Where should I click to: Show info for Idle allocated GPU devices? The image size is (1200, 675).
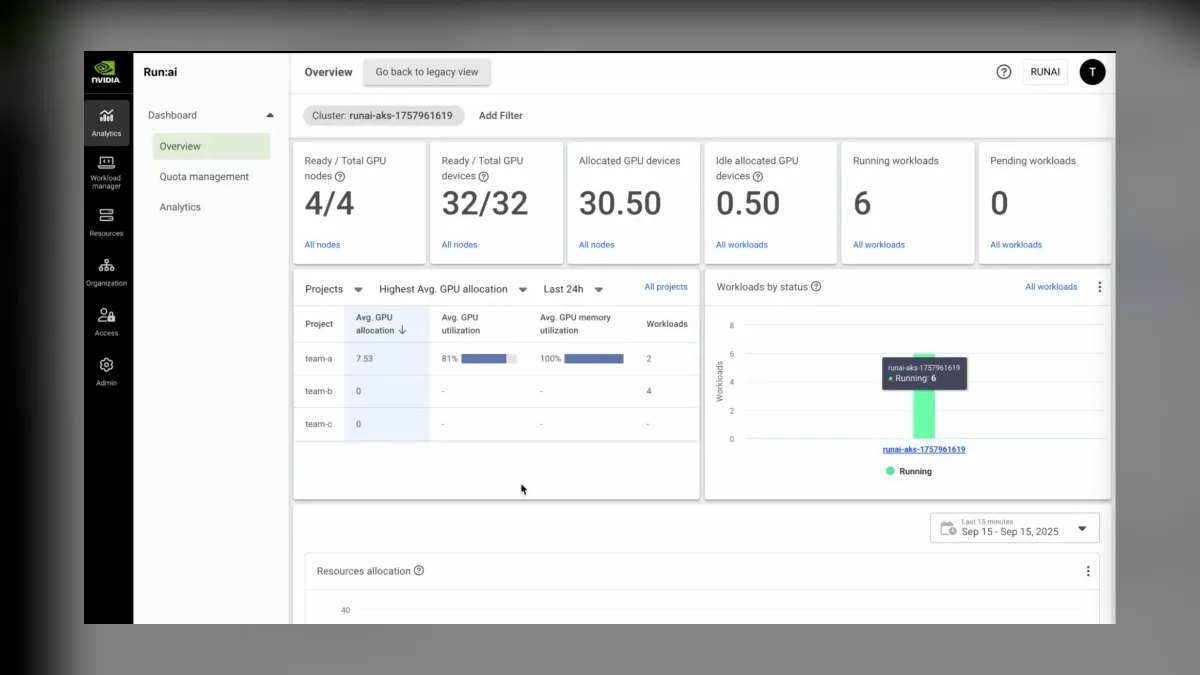point(757,176)
